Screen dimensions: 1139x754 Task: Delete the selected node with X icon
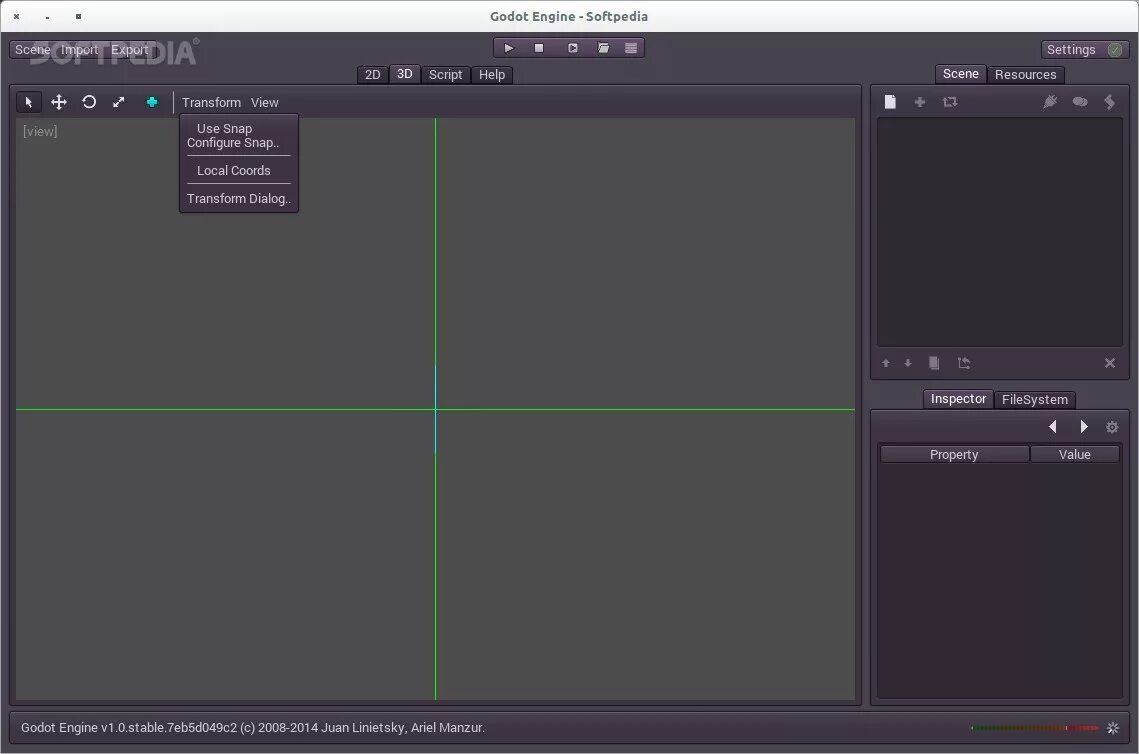[x=1110, y=363]
